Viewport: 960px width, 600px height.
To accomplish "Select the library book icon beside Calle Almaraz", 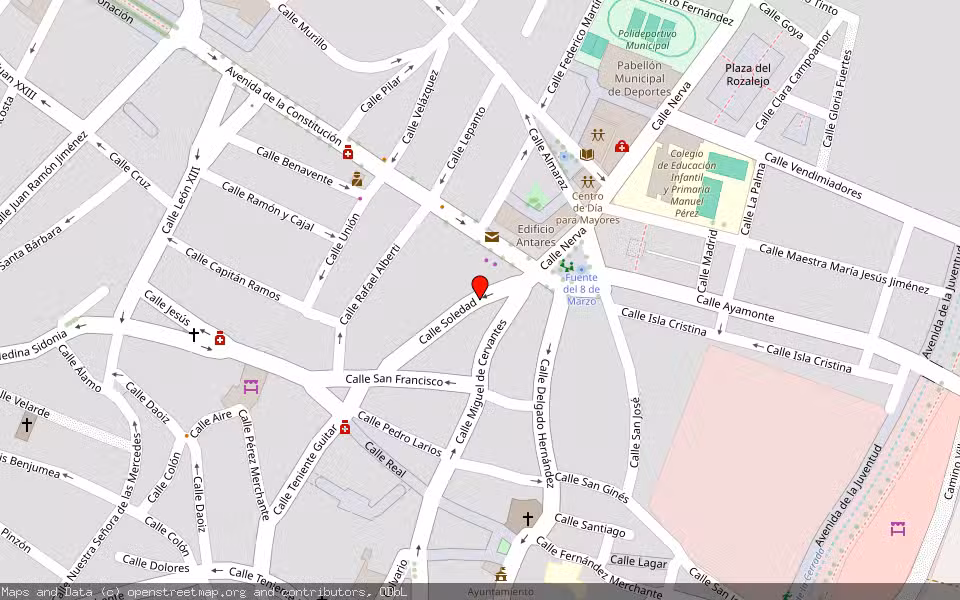I will (x=587, y=154).
